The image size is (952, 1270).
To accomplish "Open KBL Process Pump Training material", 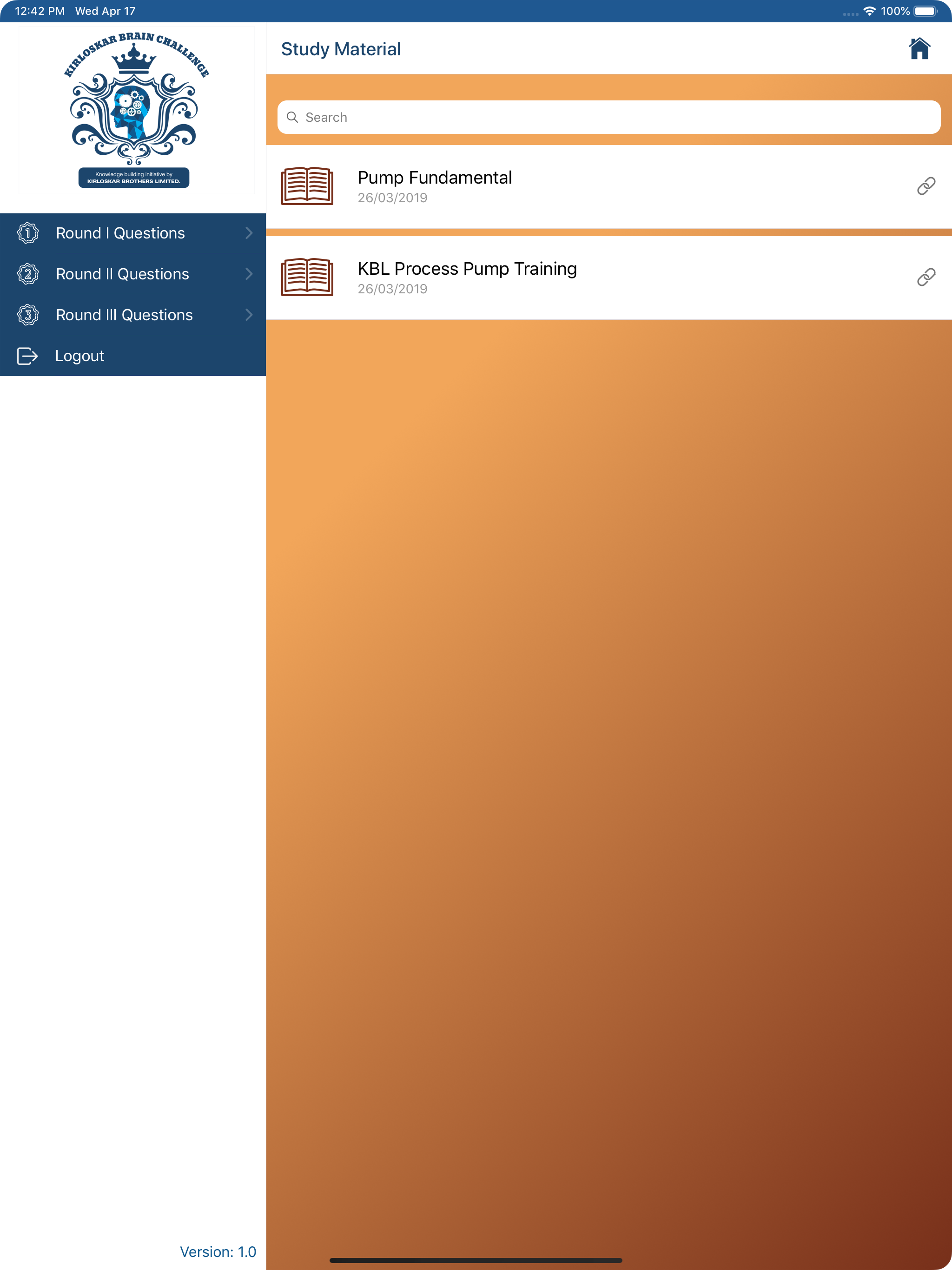I will [608, 278].
